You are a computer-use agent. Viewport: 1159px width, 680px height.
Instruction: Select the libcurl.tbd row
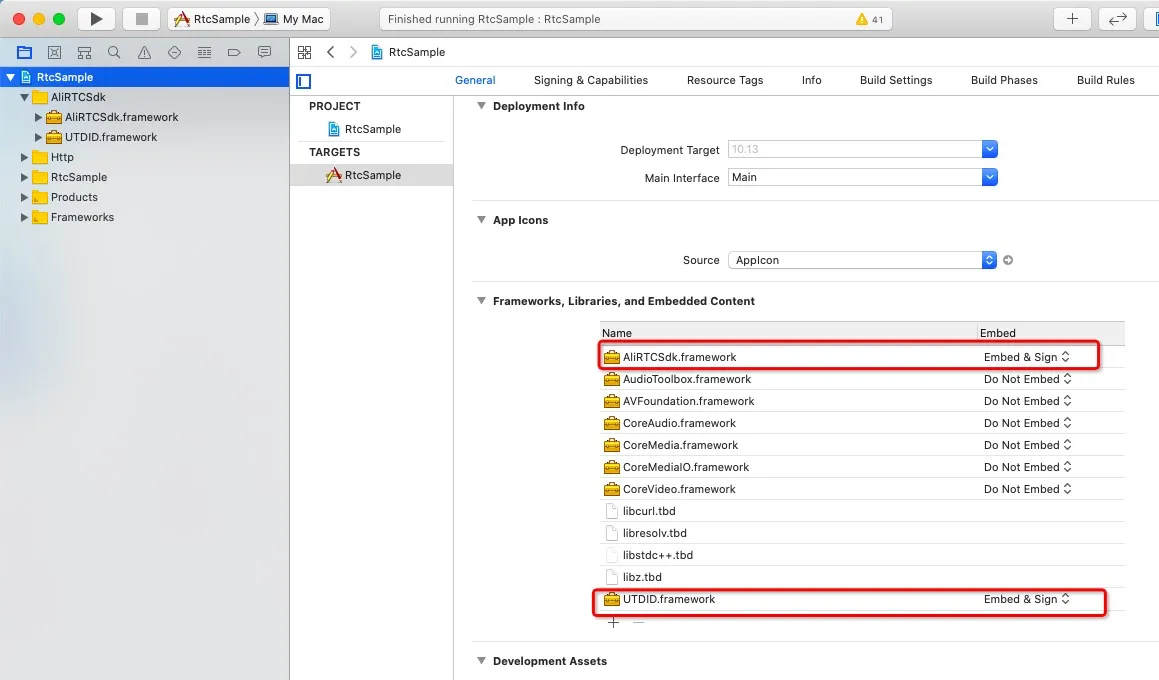pyautogui.click(x=863, y=511)
